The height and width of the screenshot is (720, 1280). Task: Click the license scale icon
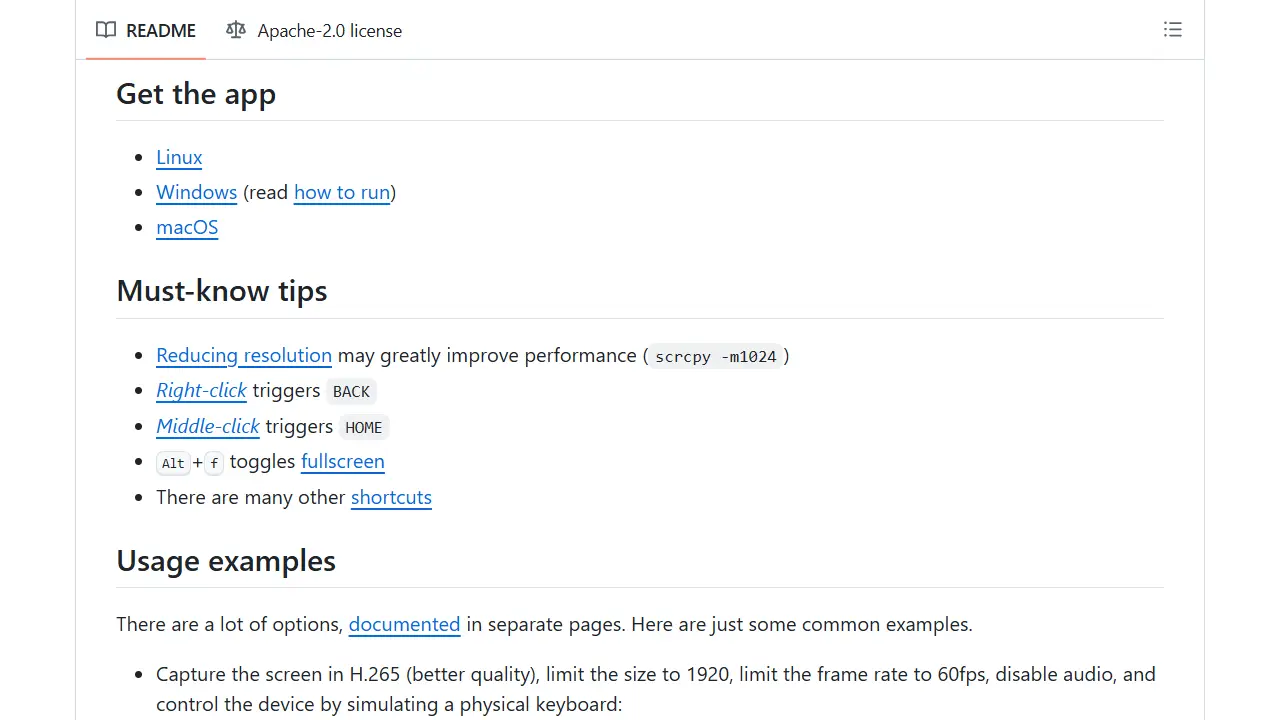point(236,30)
